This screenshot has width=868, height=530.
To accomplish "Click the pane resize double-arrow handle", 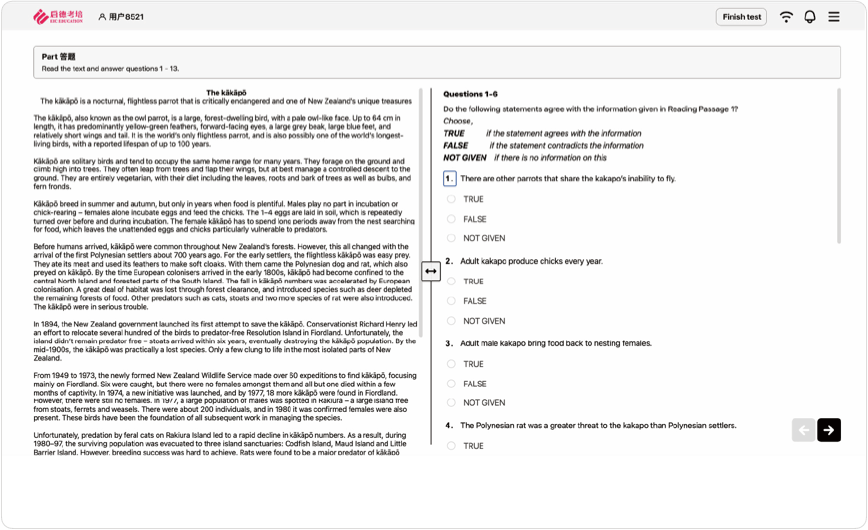I will (431, 271).
